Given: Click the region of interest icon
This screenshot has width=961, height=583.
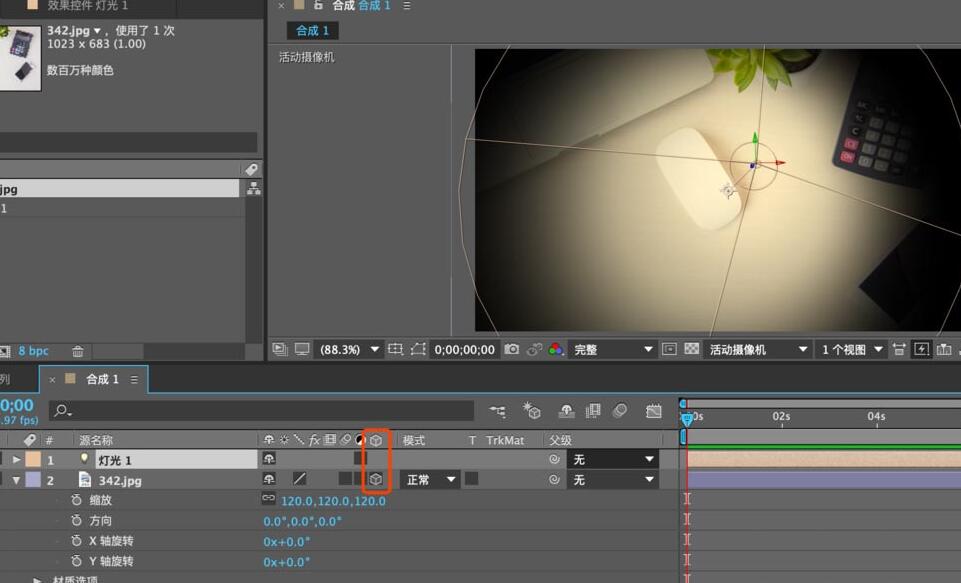Looking at the screenshot, I should 395,349.
